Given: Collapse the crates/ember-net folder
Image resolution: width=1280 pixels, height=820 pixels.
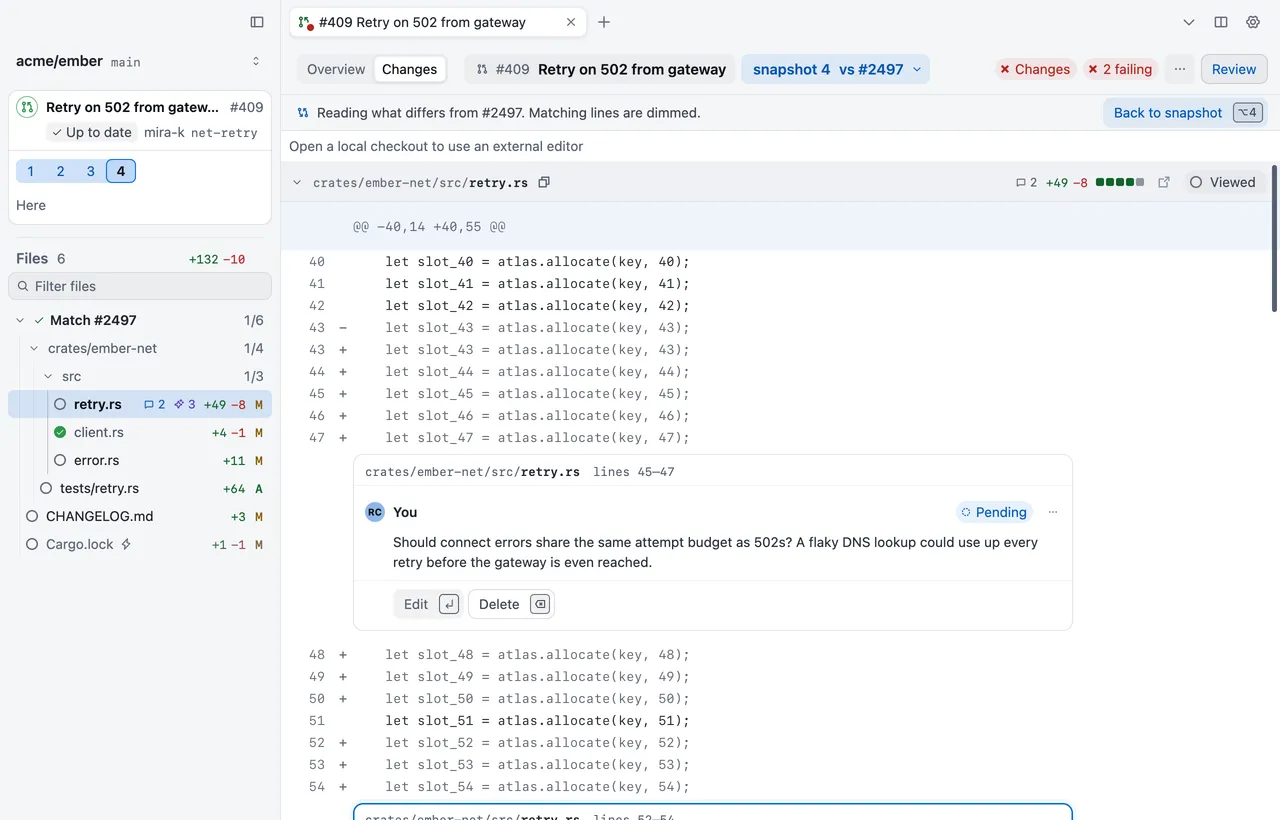Looking at the screenshot, I should 34,348.
